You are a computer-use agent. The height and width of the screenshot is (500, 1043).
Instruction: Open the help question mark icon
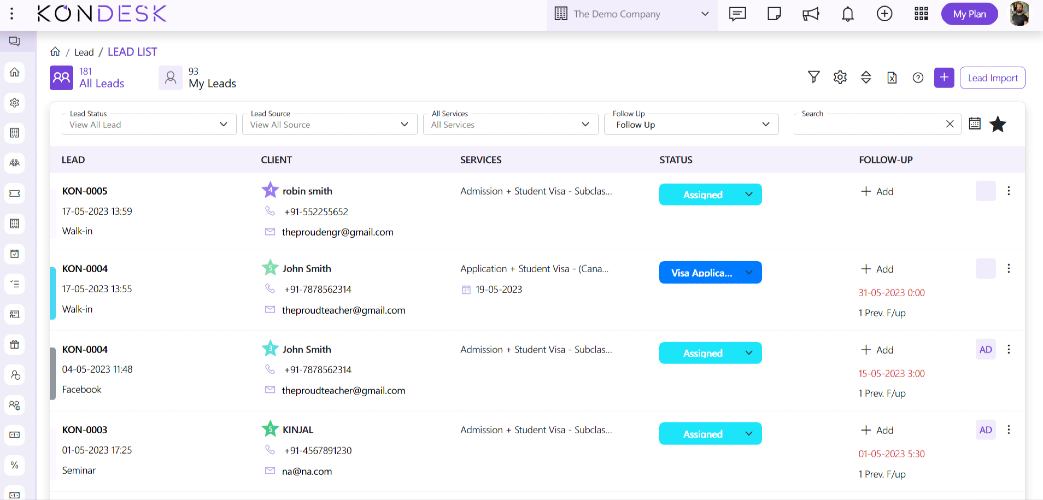pyautogui.click(x=918, y=78)
